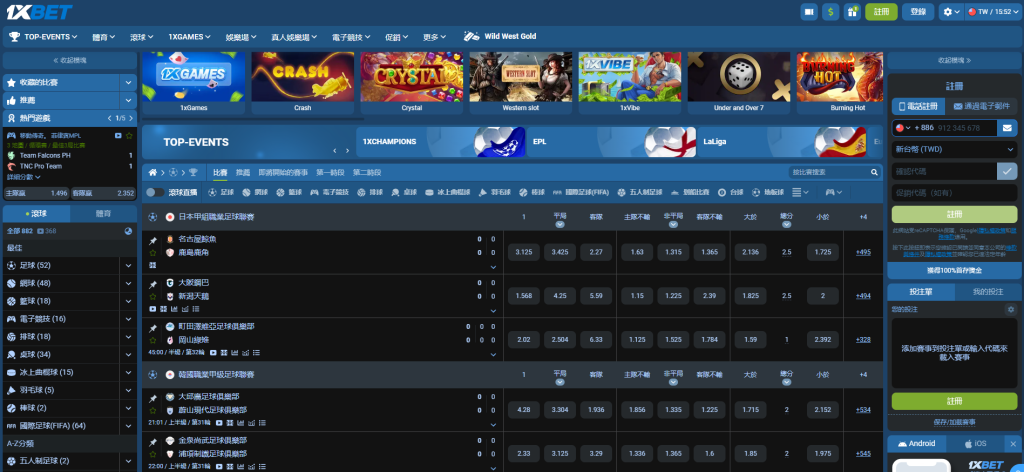Open the Crash game thumbnail
The width and height of the screenshot is (1024, 472).
pyautogui.click(x=302, y=77)
